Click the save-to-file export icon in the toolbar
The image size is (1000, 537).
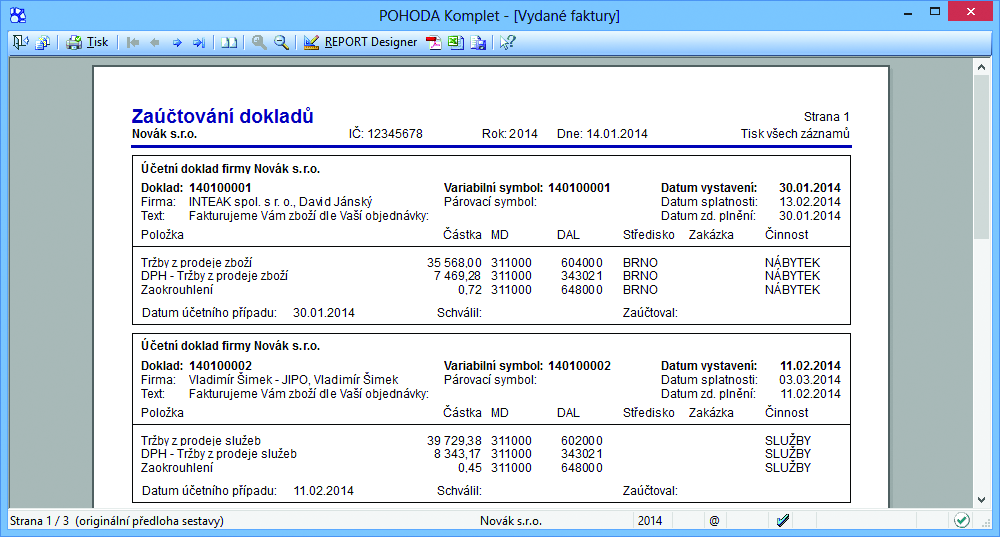478,43
